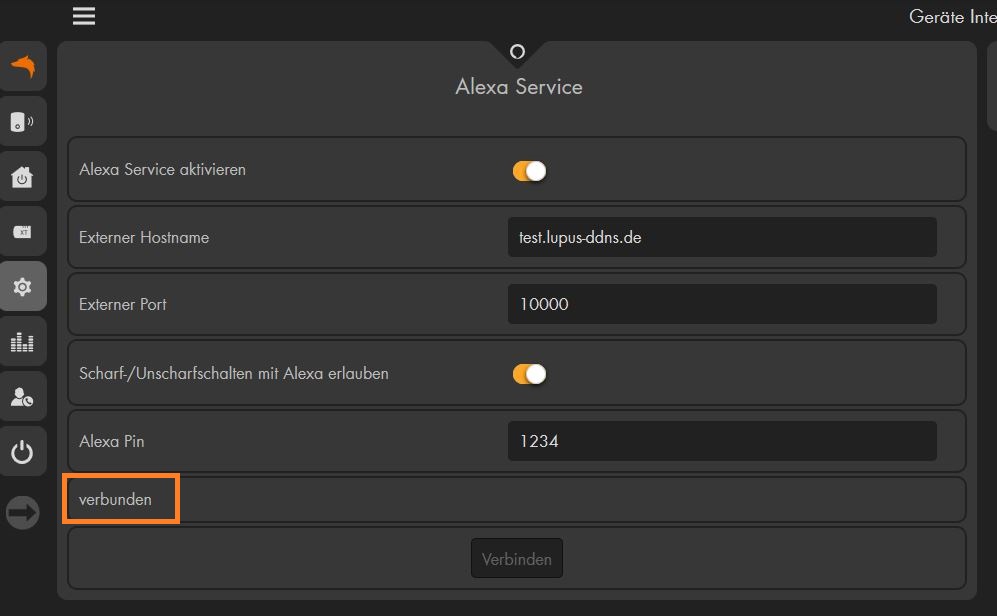Open the statistics bar chart icon
Screen dimensions: 997x616
[23, 342]
